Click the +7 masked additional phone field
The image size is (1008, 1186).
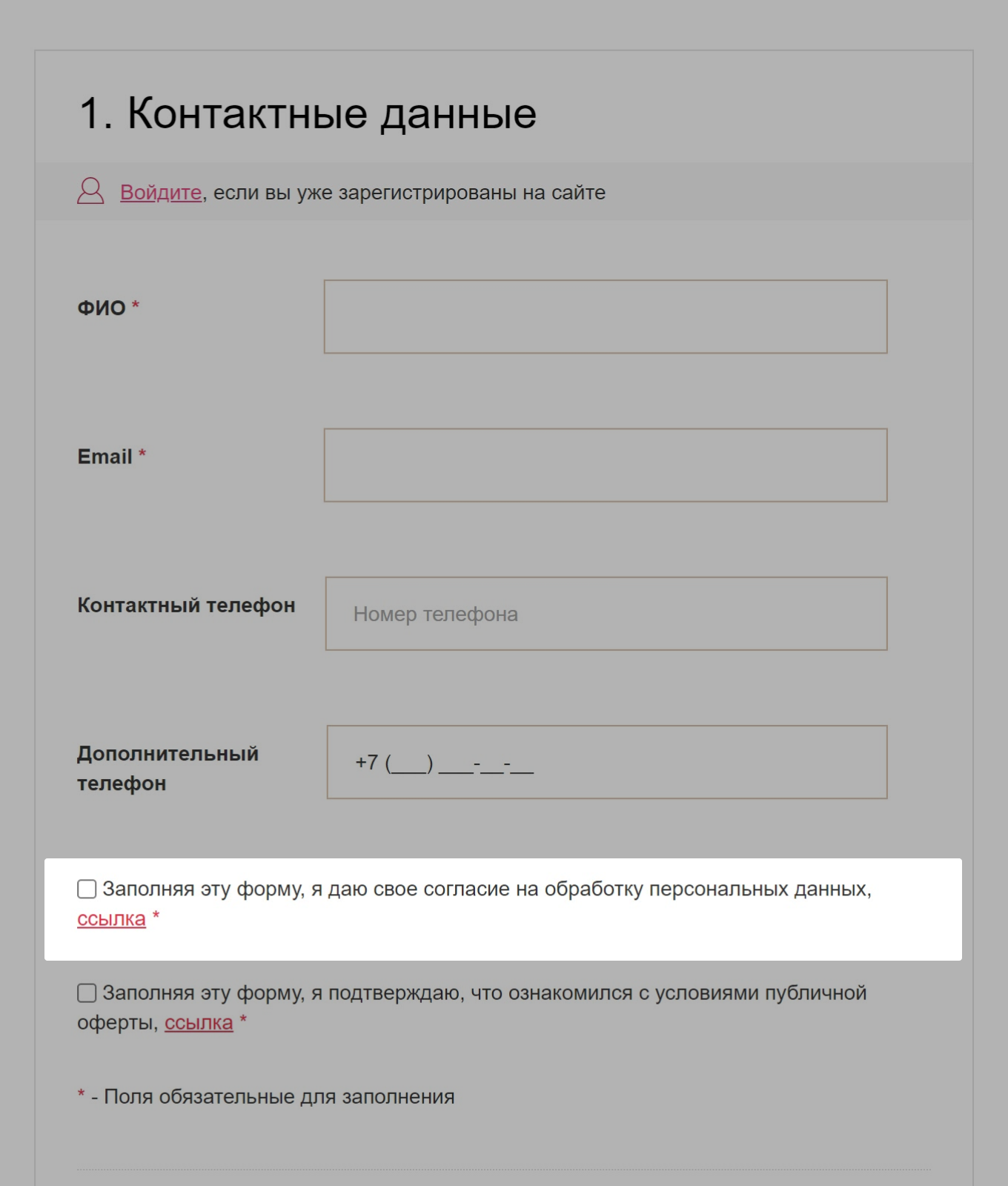coord(606,762)
